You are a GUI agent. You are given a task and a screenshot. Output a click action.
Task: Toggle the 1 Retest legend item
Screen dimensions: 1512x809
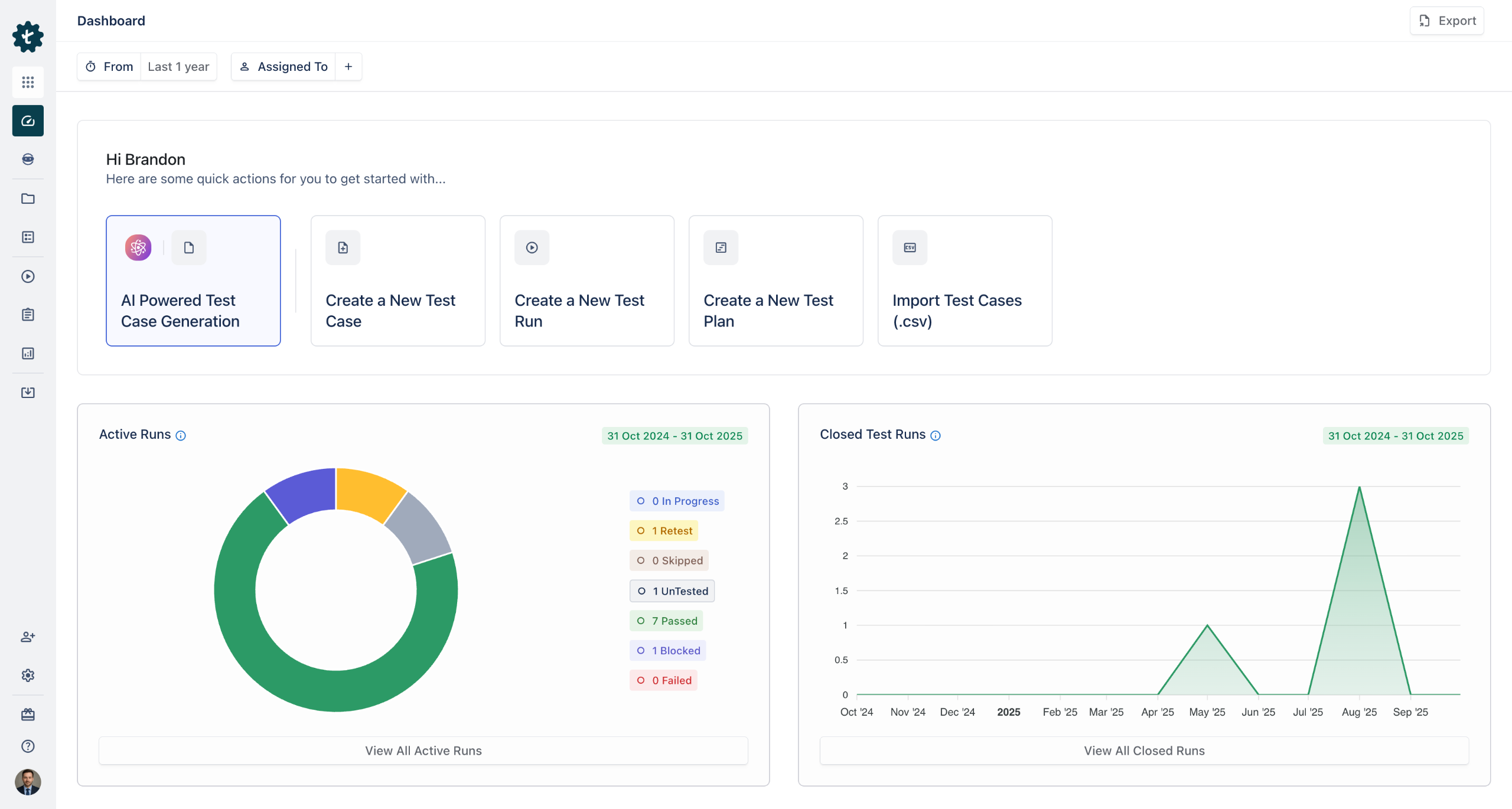click(664, 530)
